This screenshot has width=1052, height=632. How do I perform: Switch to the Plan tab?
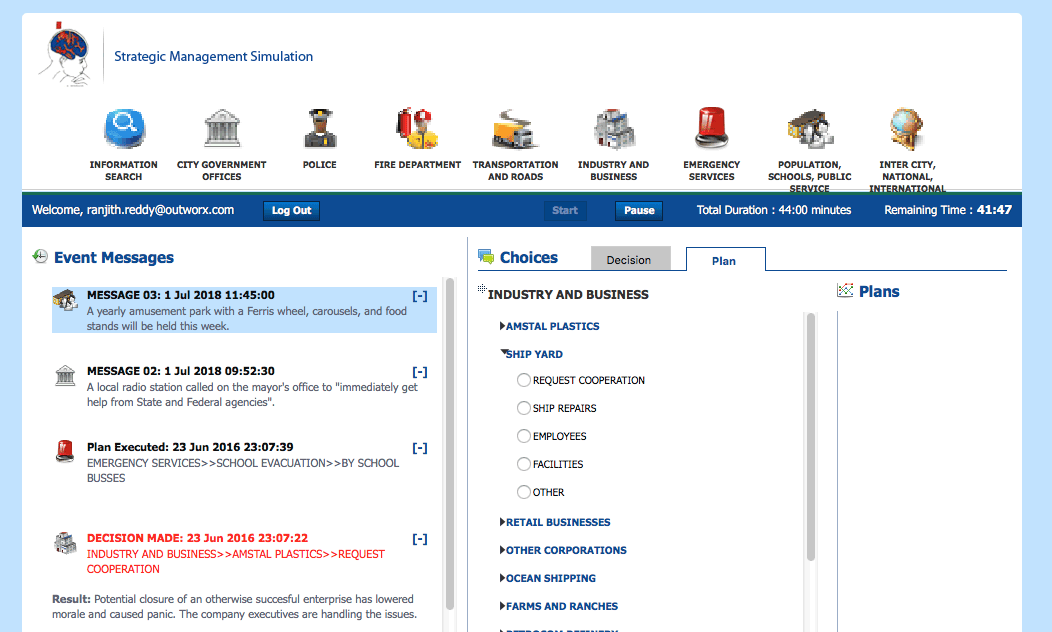click(x=725, y=260)
